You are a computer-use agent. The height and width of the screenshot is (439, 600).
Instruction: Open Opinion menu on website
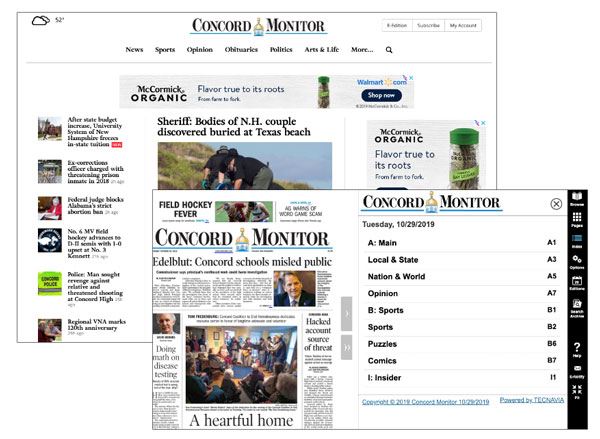point(200,50)
